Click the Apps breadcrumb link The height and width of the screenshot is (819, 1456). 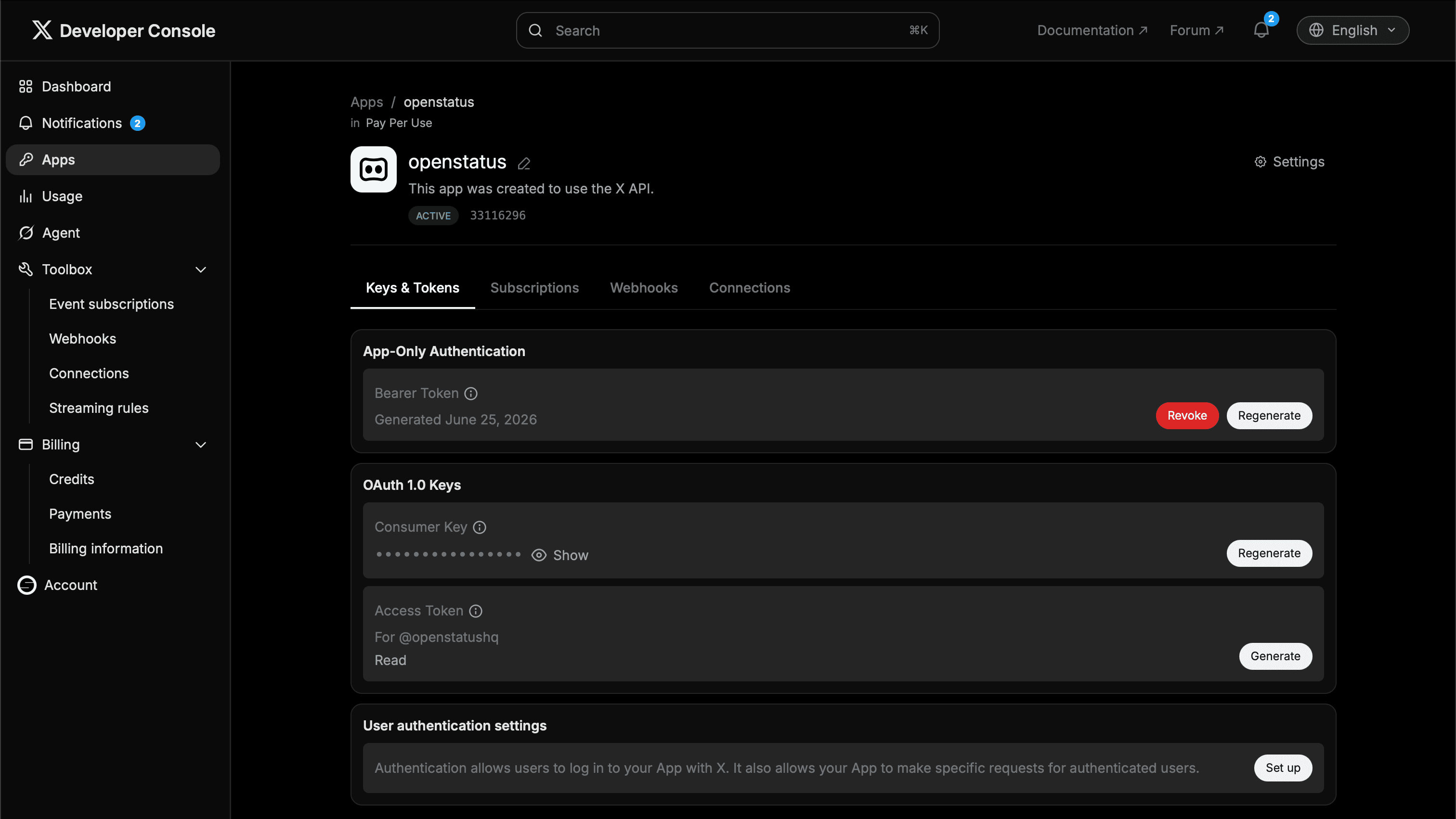(366, 102)
